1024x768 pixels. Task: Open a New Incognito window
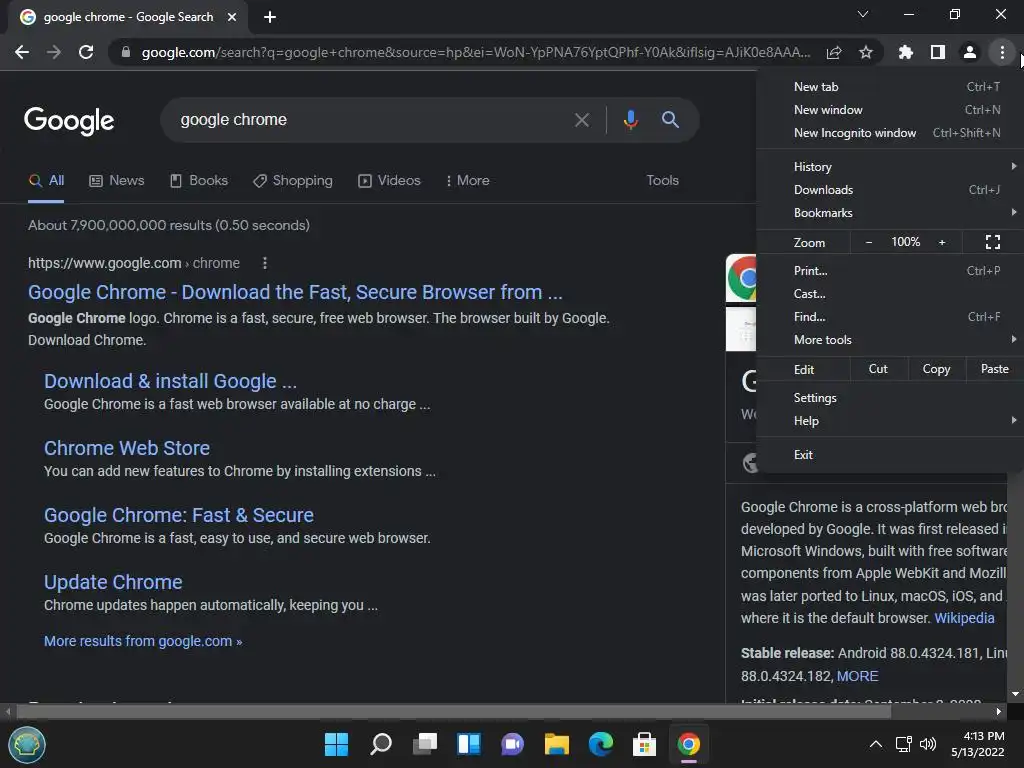point(890,133)
